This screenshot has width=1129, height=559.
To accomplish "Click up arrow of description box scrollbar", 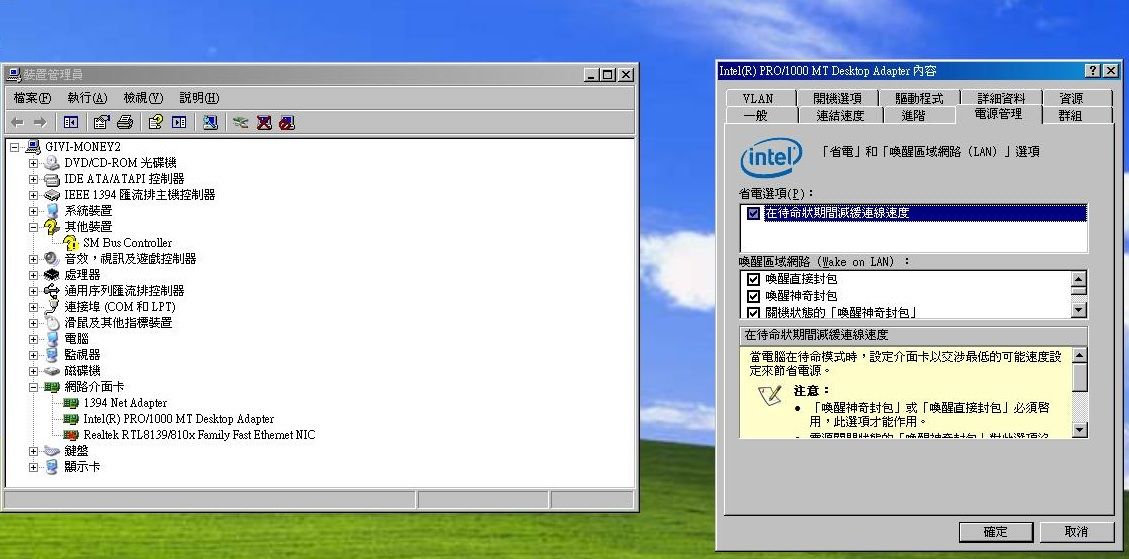I will (x=1079, y=356).
